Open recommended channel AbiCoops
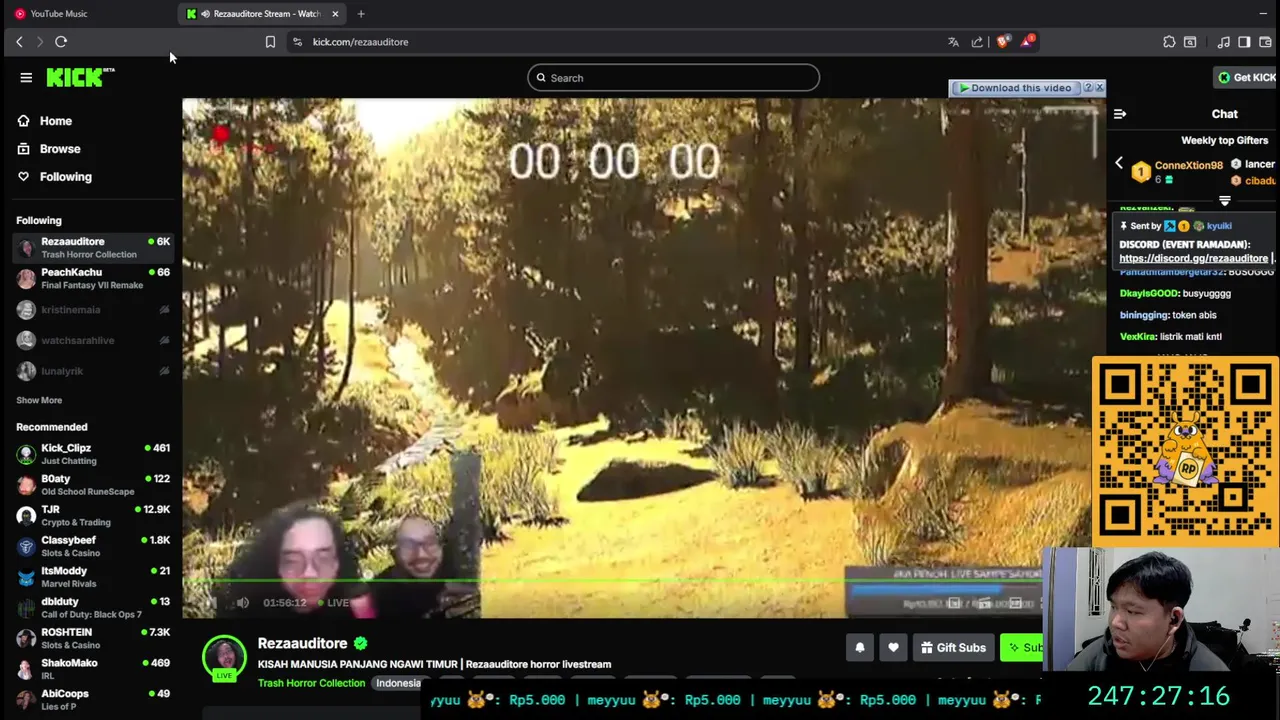Image resolution: width=1280 pixels, height=720 pixels. 91,699
